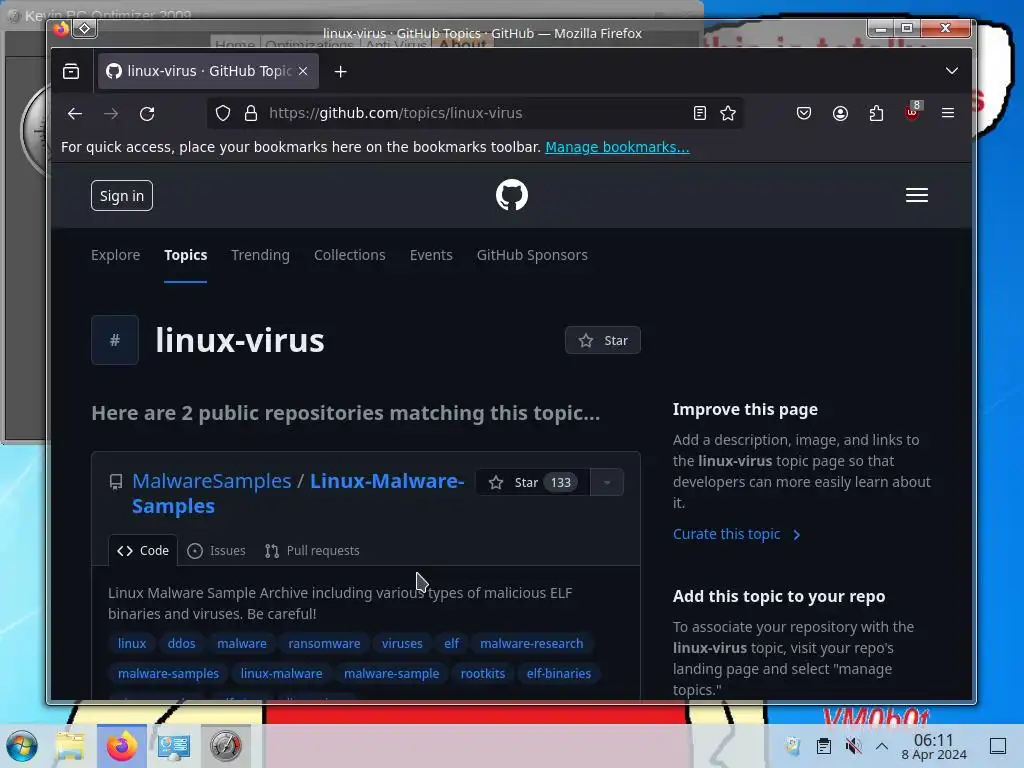Open uBlock Origin extension icon
This screenshot has width=1024, height=768.
point(912,111)
